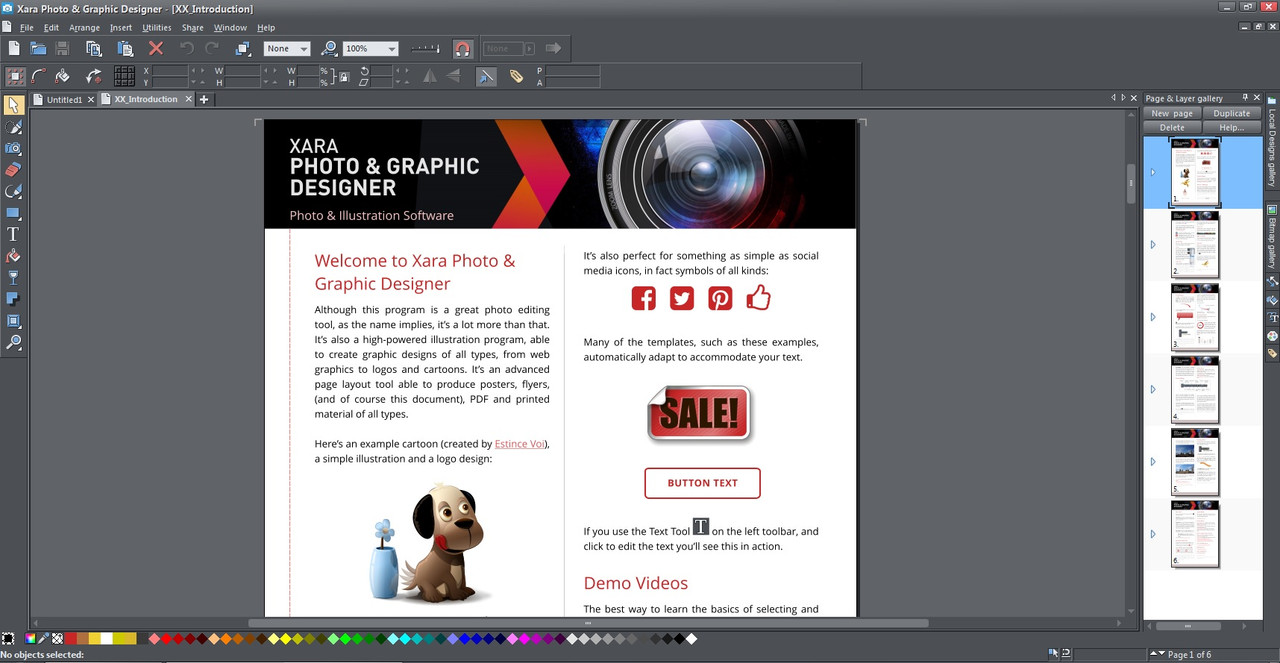Open the Utilities menu
The height and width of the screenshot is (663, 1280).
pyautogui.click(x=157, y=28)
